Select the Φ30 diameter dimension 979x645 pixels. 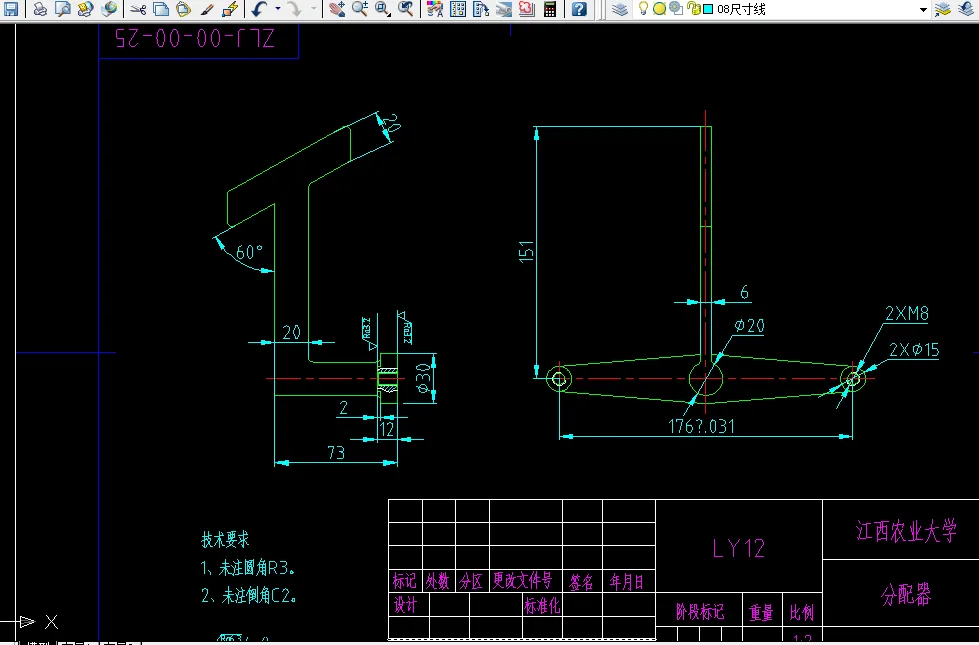[x=423, y=378]
